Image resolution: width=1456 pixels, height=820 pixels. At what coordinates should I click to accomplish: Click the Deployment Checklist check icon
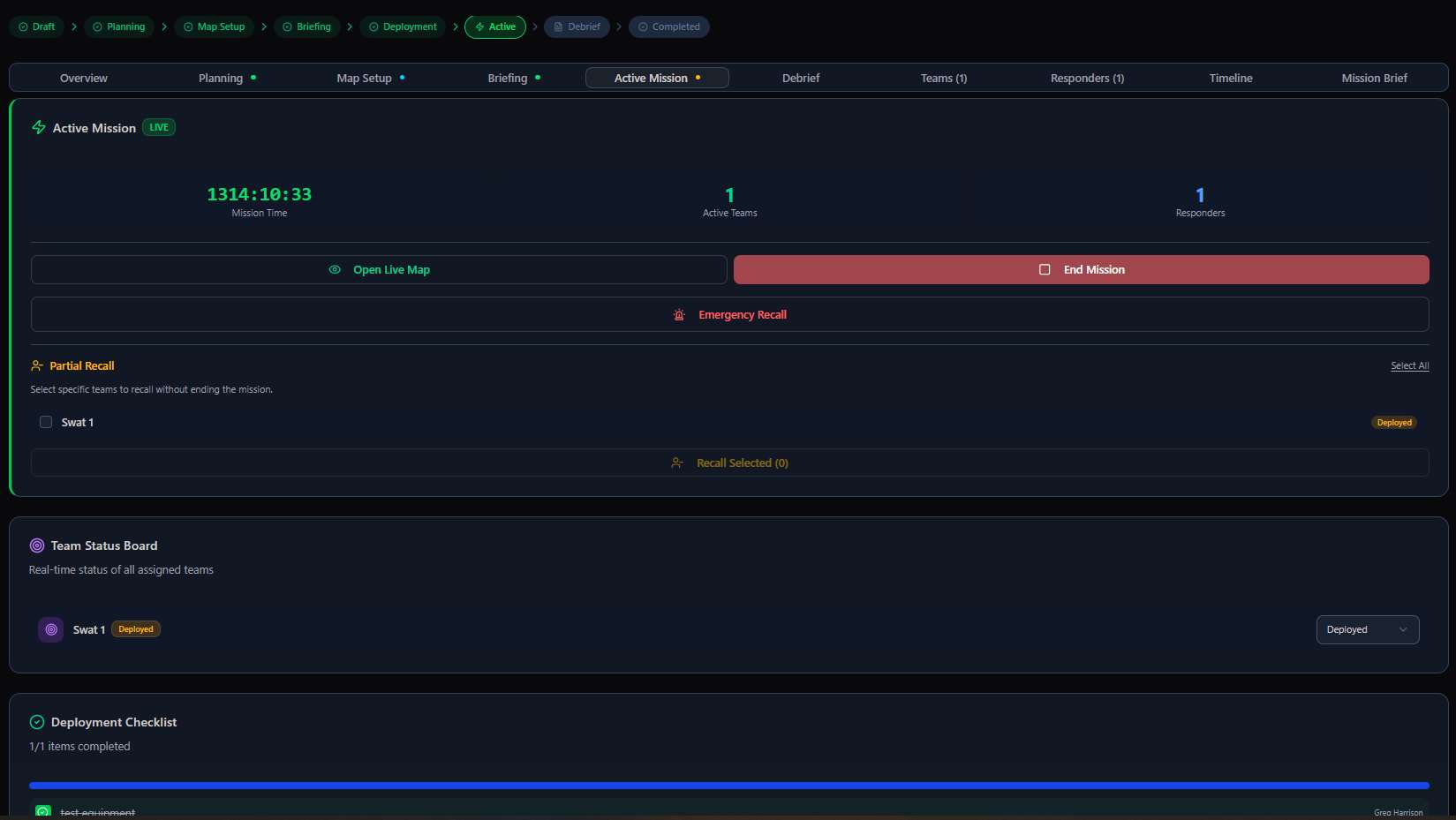(x=37, y=722)
